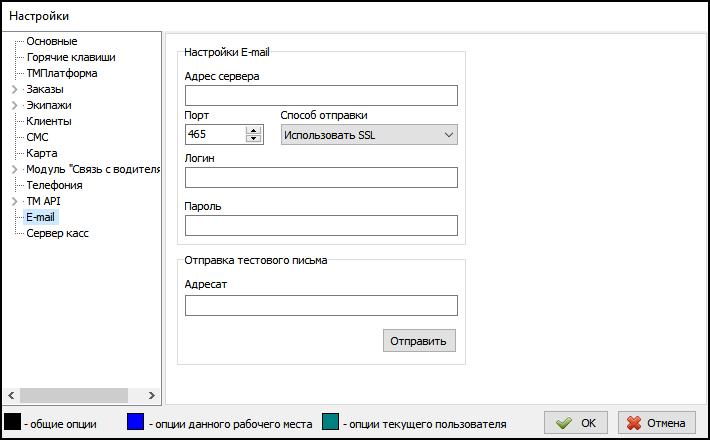The height and width of the screenshot is (440, 710).
Task: Open Горячие клавиши settings section
Action: [x=70, y=58]
